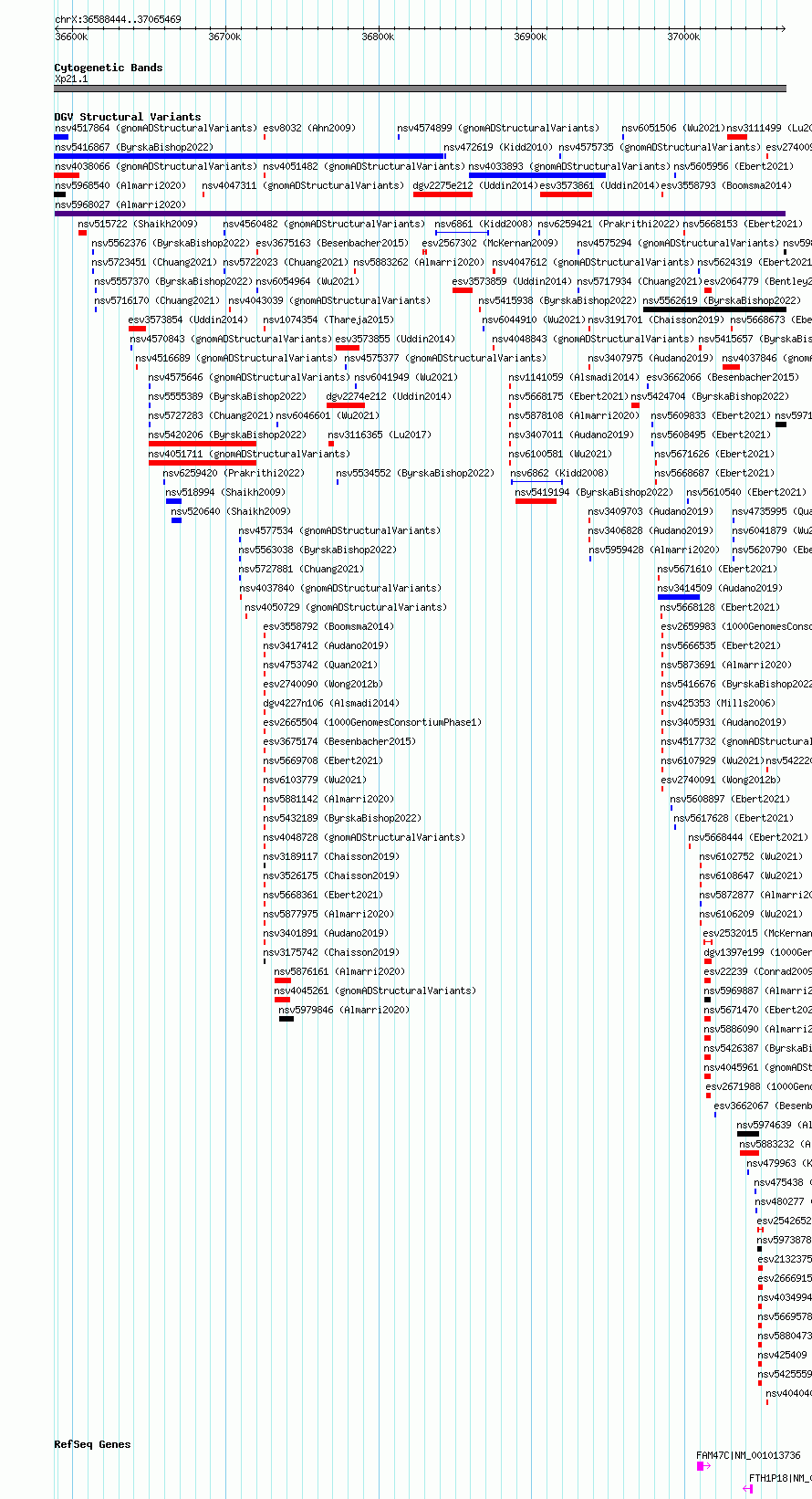This screenshot has height=1499, width=812.
Task: Click nsv5876161 (Almarri2020) label
Action: pyautogui.click(x=339, y=971)
